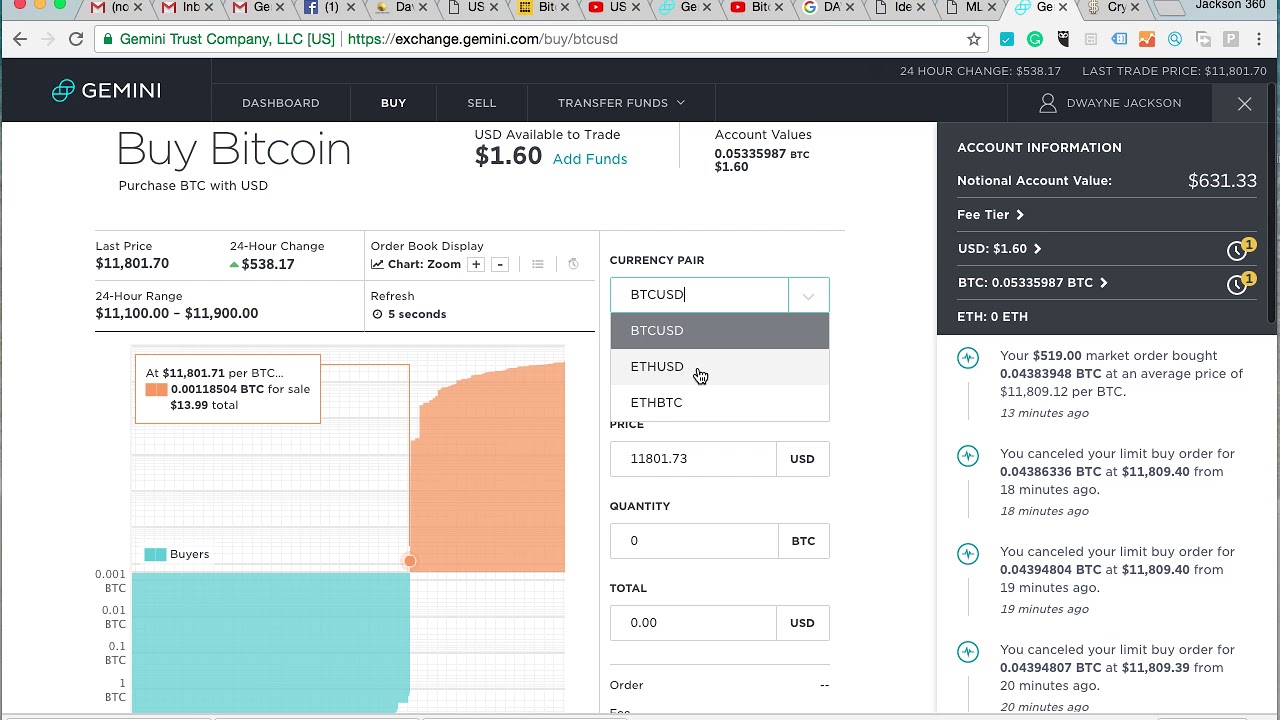Click the ETH: 0 ETH balance row
The width and height of the screenshot is (1280, 720).
coord(992,316)
